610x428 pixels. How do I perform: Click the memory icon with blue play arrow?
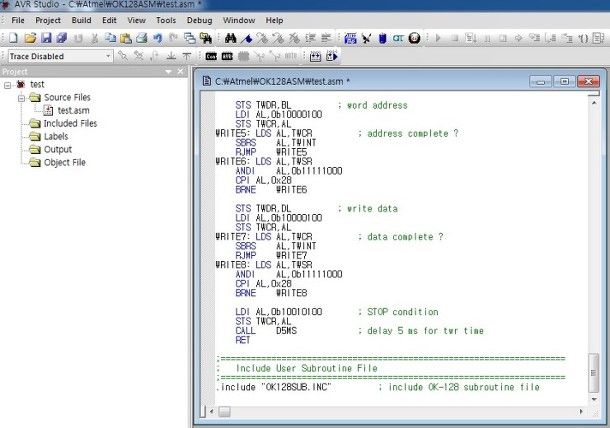(332, 56)
